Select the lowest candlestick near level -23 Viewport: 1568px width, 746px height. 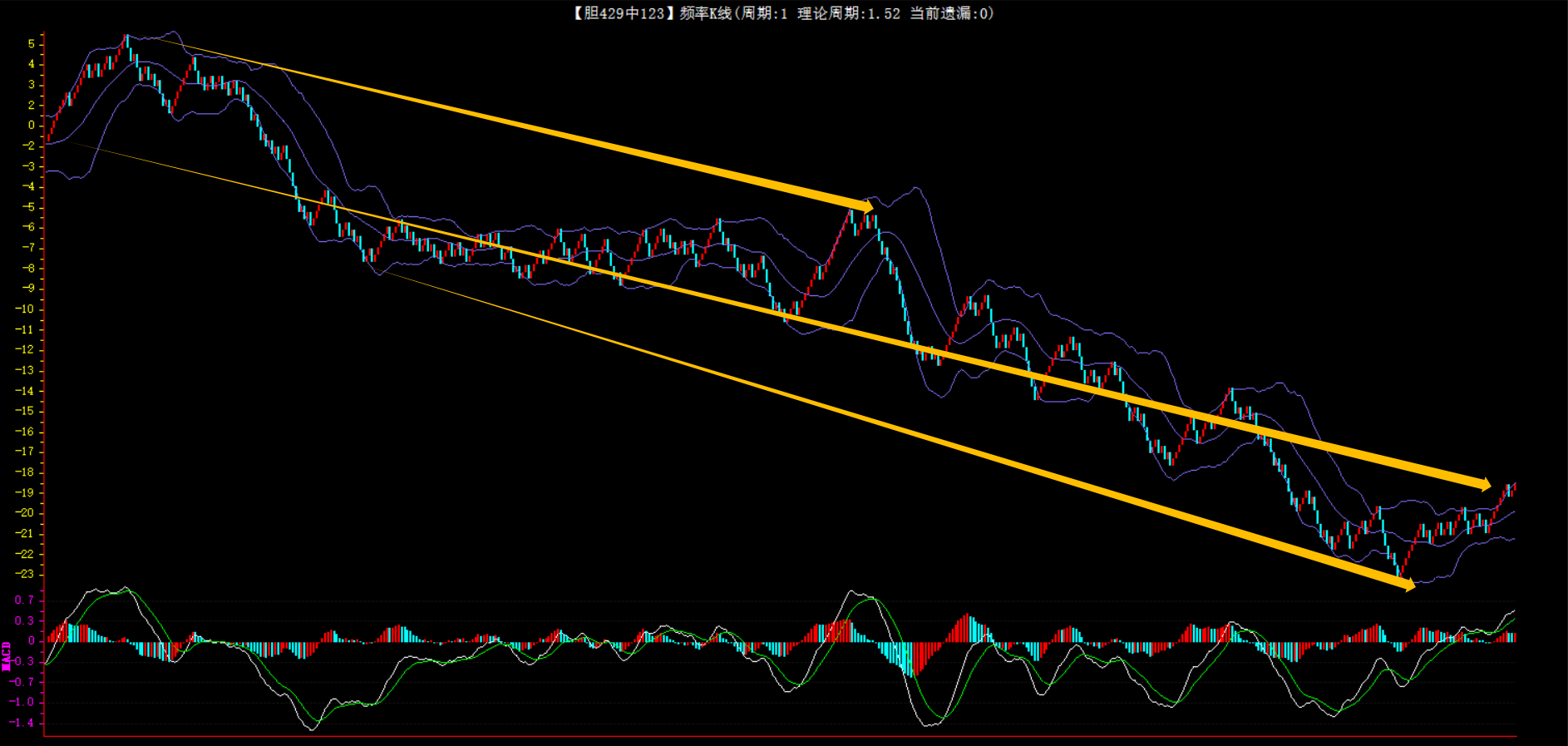1400,570
